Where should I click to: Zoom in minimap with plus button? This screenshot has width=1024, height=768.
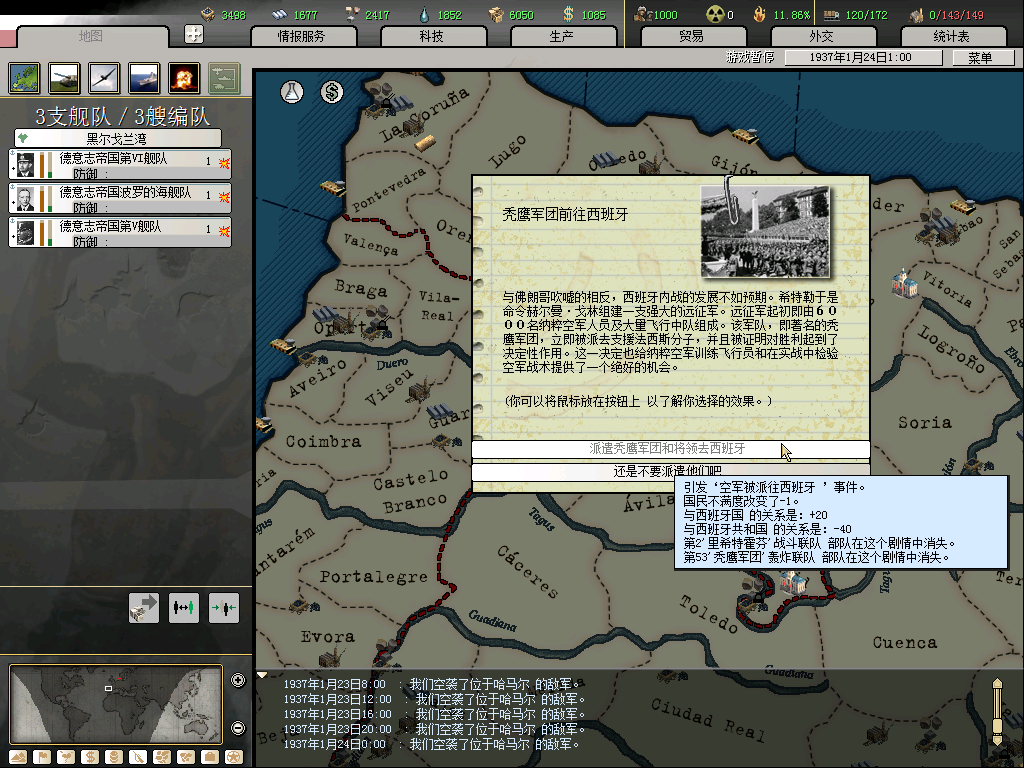(x=238, y=681)
